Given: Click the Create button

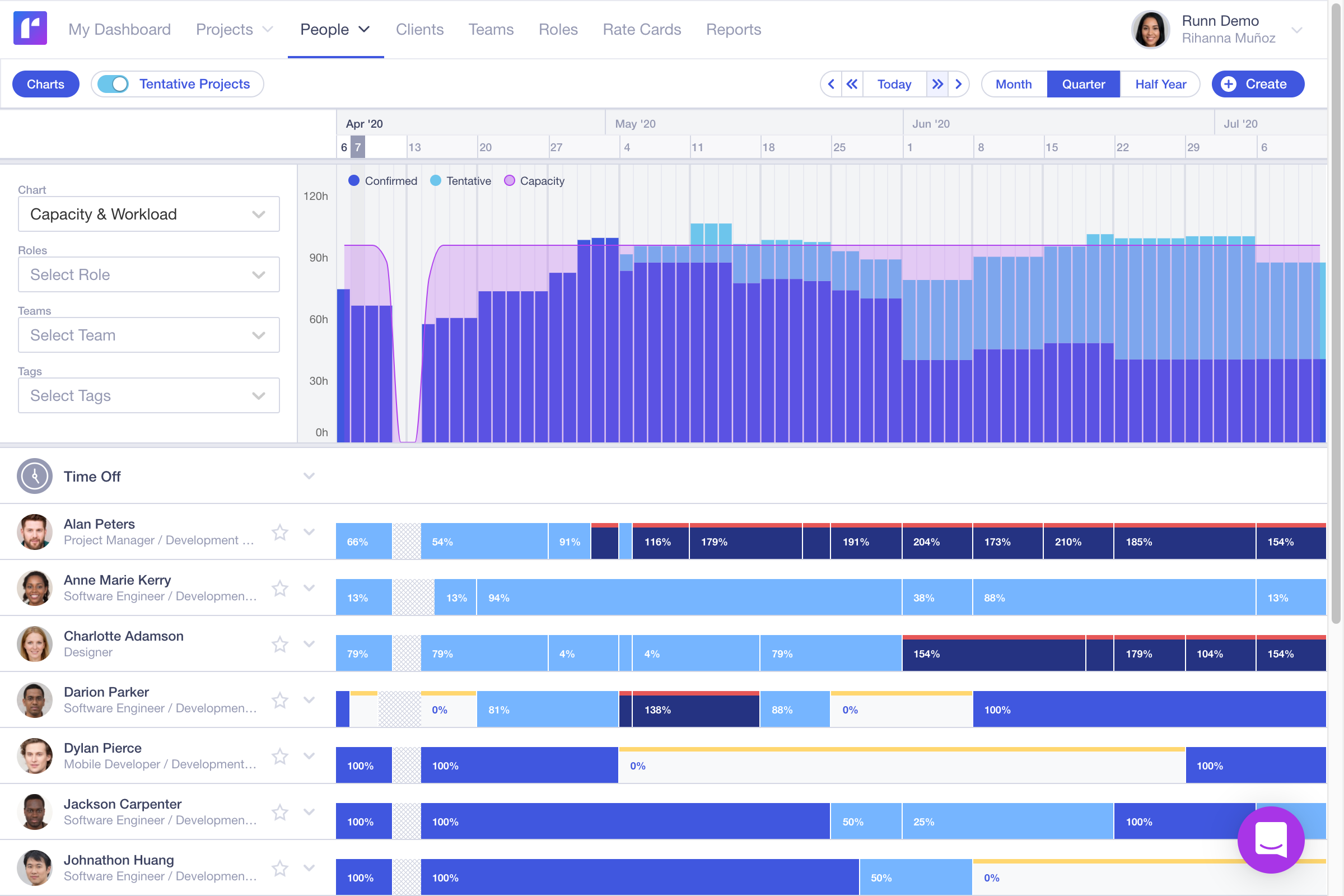Looking at the screenshot, I should click(x=1257, y=84).
